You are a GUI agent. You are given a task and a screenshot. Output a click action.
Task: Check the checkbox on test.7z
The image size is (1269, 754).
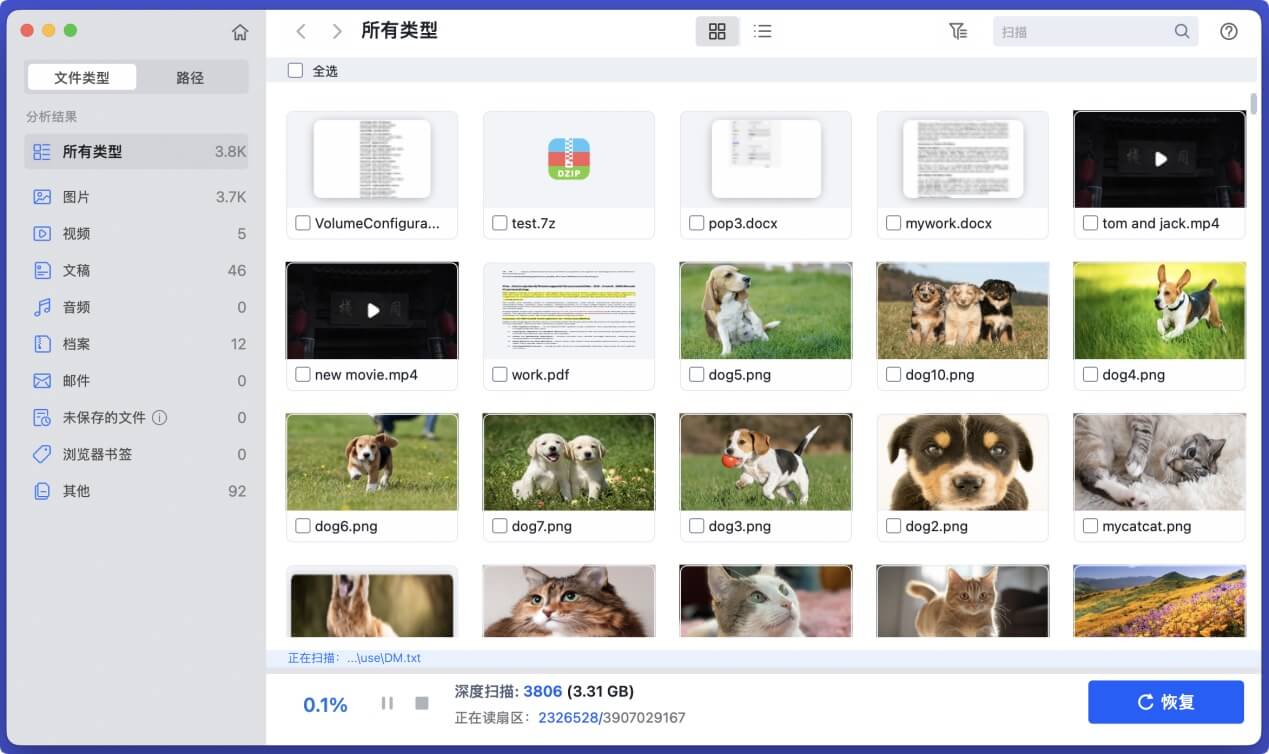[x=500, y=223]
